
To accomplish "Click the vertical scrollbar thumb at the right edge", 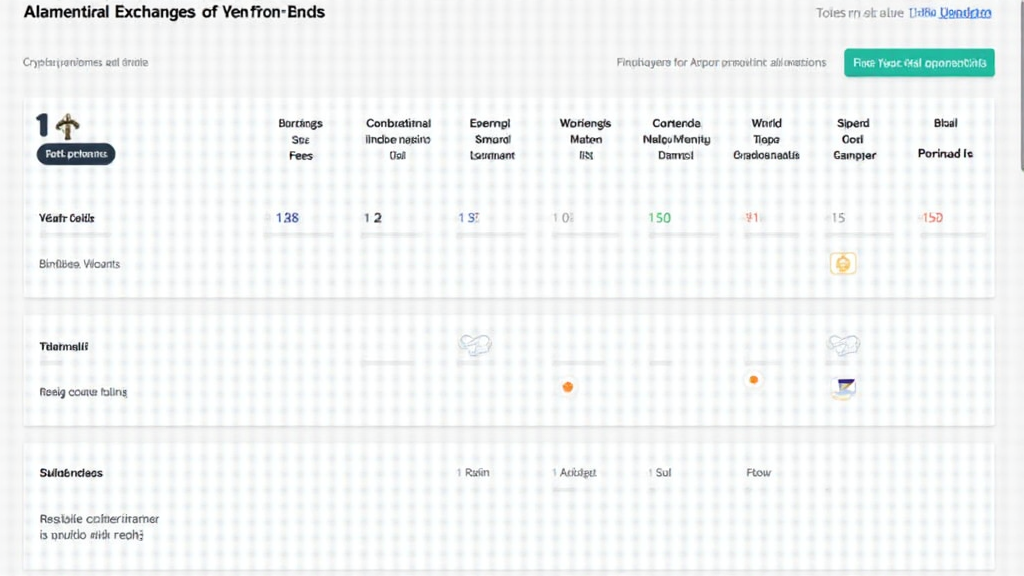I will [x=1019, y=140].
